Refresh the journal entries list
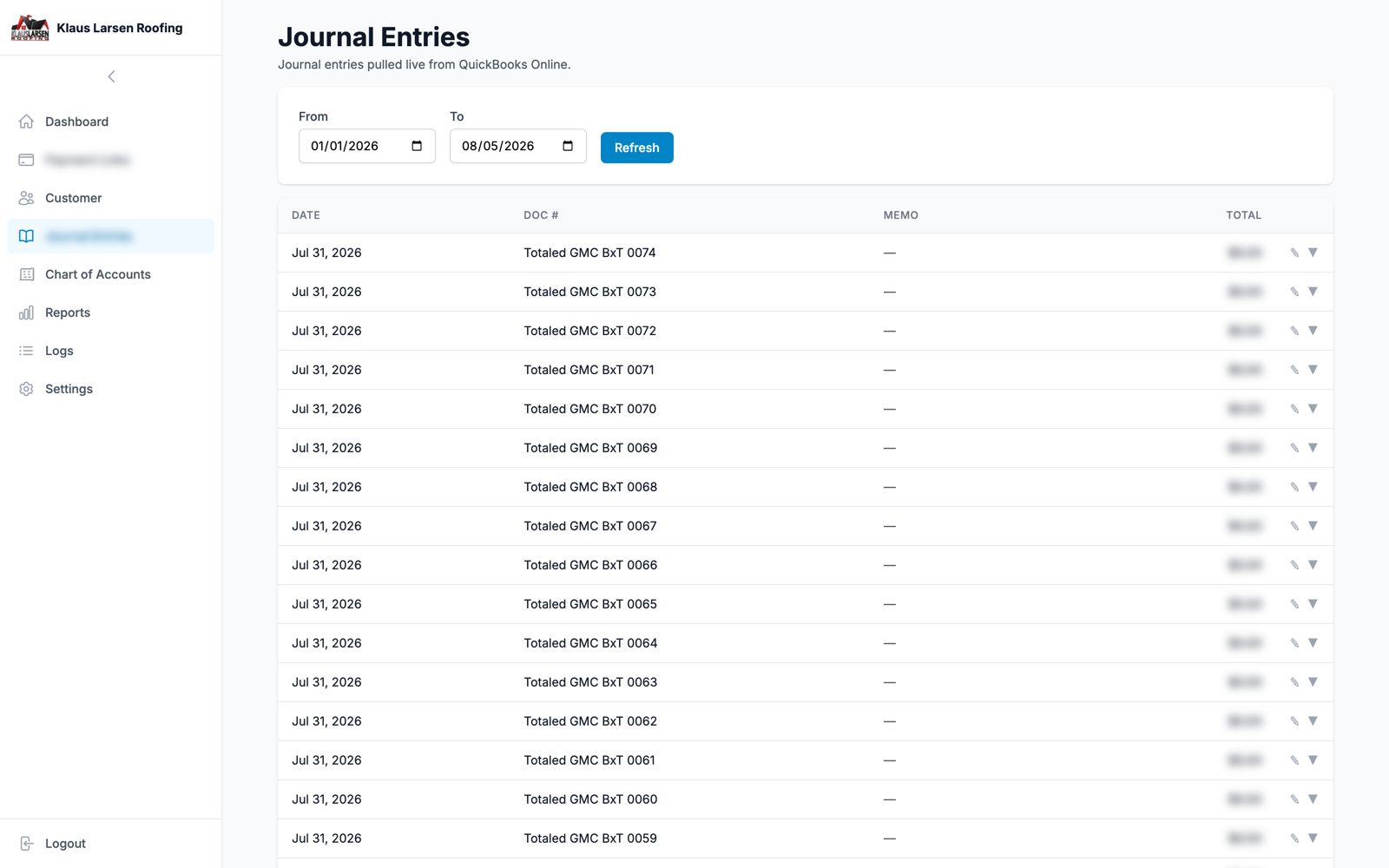1389x868 pixels. (637, 148)
